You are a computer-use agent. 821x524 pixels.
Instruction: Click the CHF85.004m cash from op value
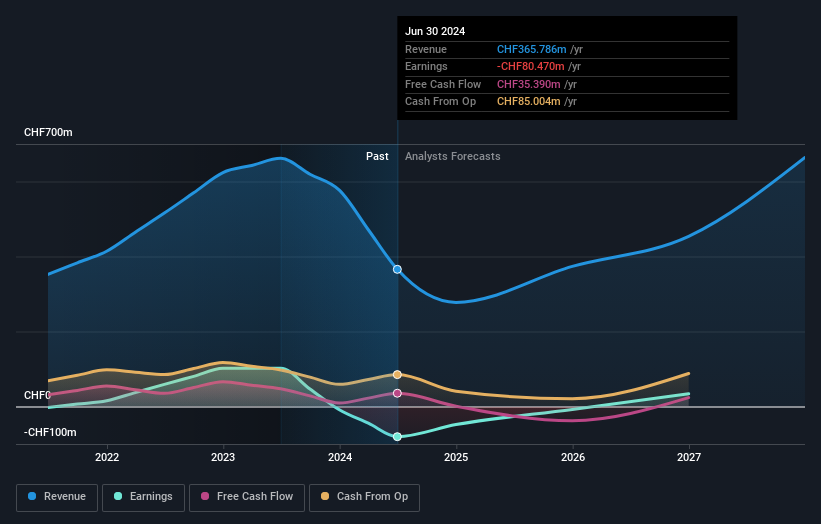point(528,102)
